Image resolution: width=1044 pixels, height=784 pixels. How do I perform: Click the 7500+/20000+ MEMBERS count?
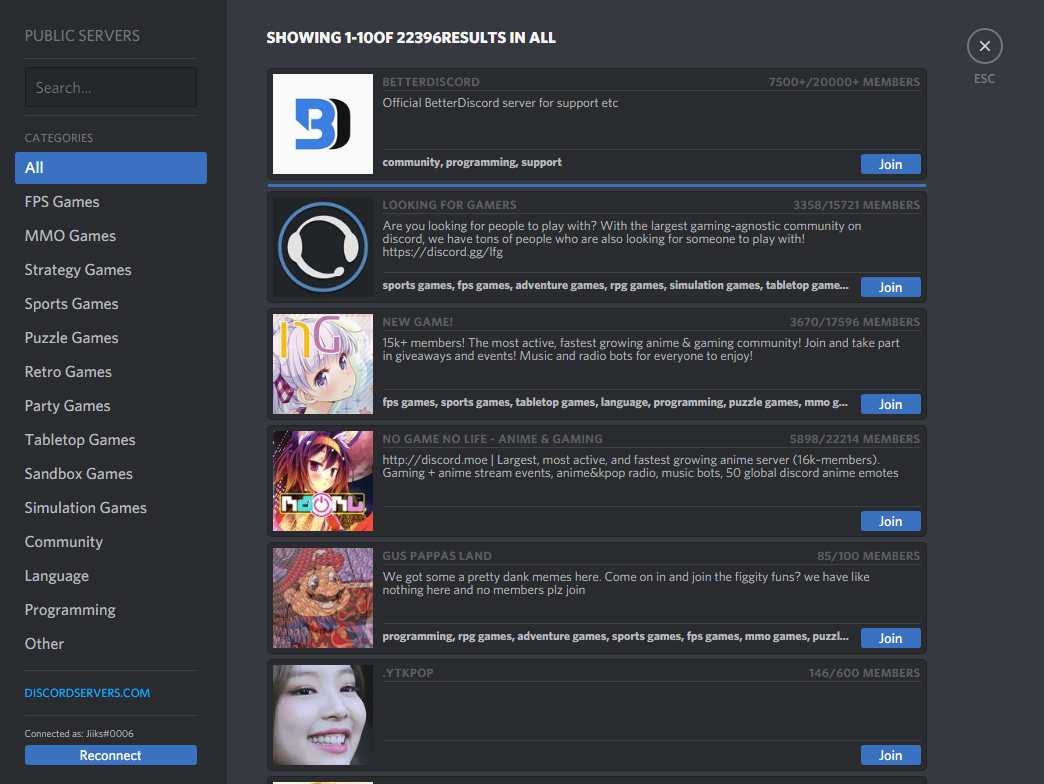[x=844, y=82]
